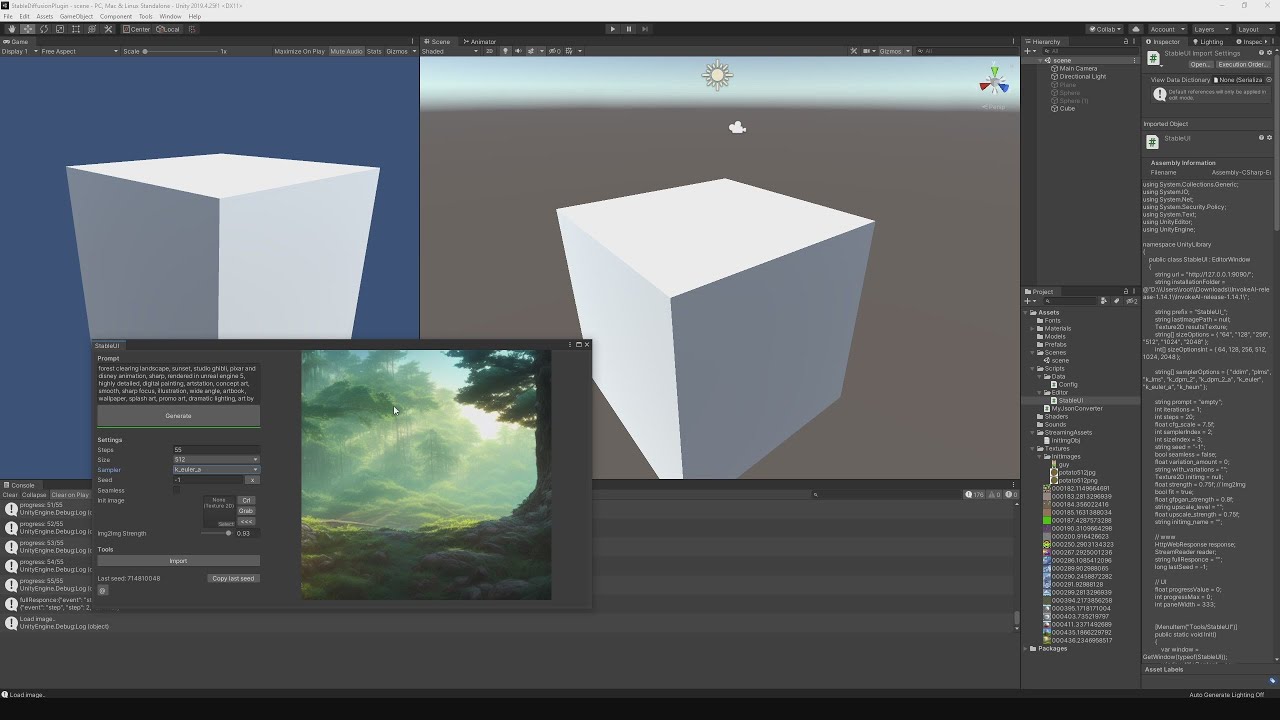Click the generated forest image preview
1280x720 pixels.
(x=426, y=475)
